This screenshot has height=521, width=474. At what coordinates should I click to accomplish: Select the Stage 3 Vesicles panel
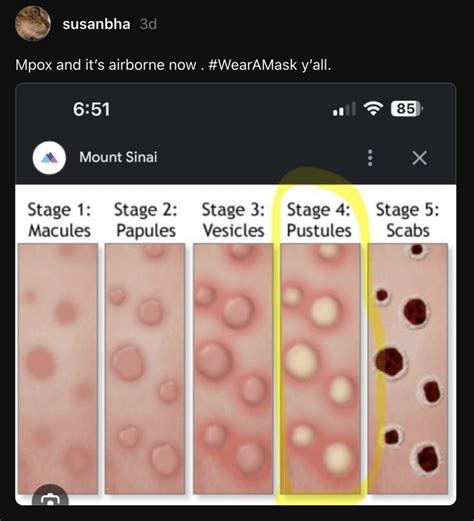pyautogui.click(x=233, y=368)
